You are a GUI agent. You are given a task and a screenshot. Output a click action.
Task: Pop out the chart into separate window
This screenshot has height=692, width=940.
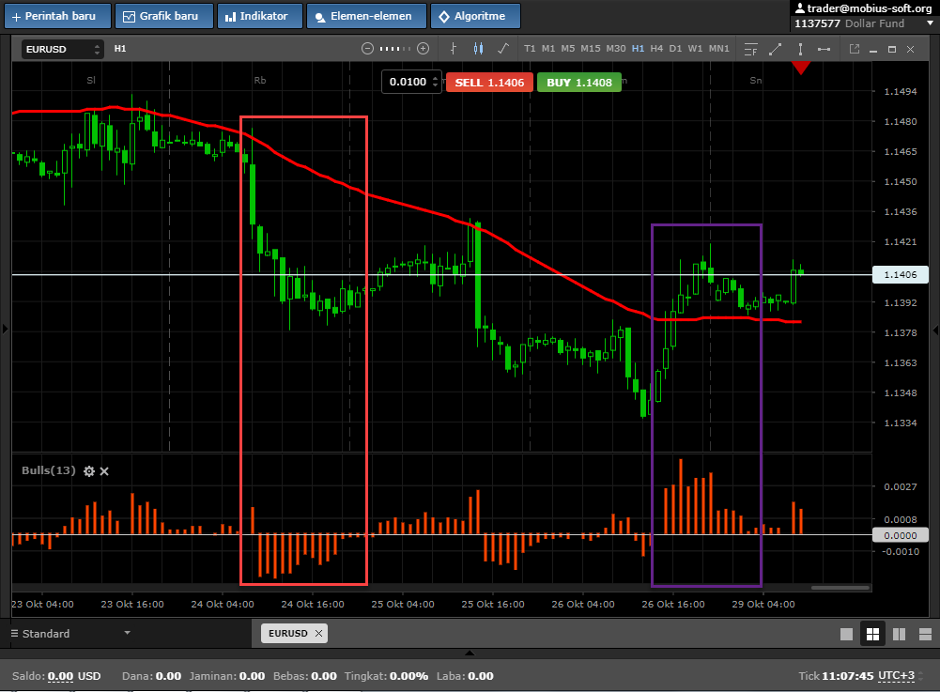coord(854,49)
